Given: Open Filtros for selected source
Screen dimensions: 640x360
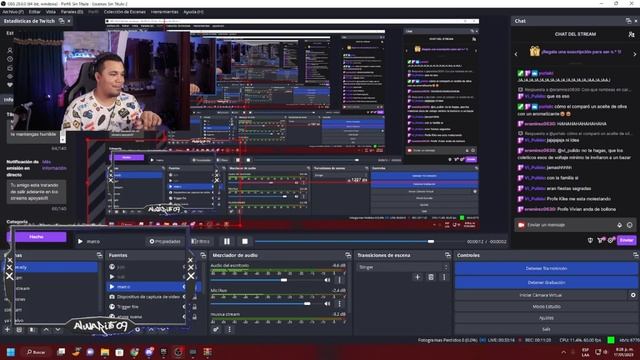Looking at the screenshot, I should click(x=200, y=242).
